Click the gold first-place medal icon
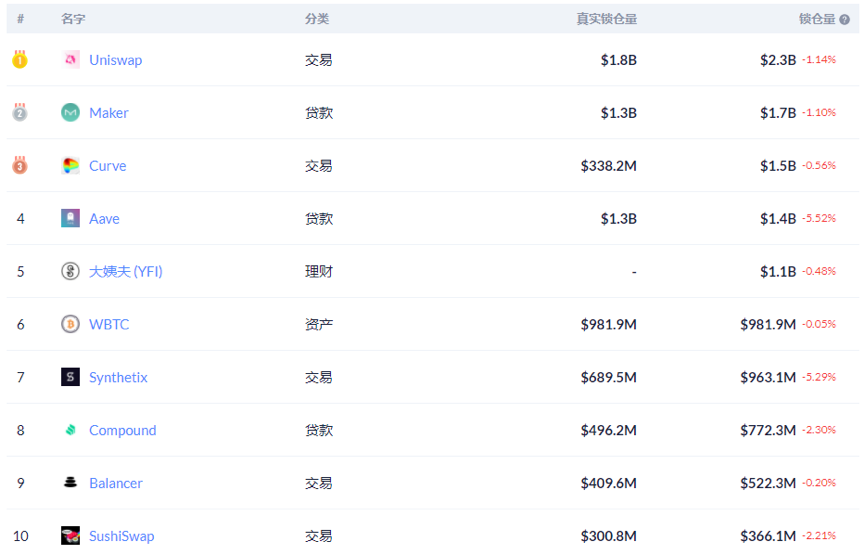 pyautogui.click(x=20, y=60)
